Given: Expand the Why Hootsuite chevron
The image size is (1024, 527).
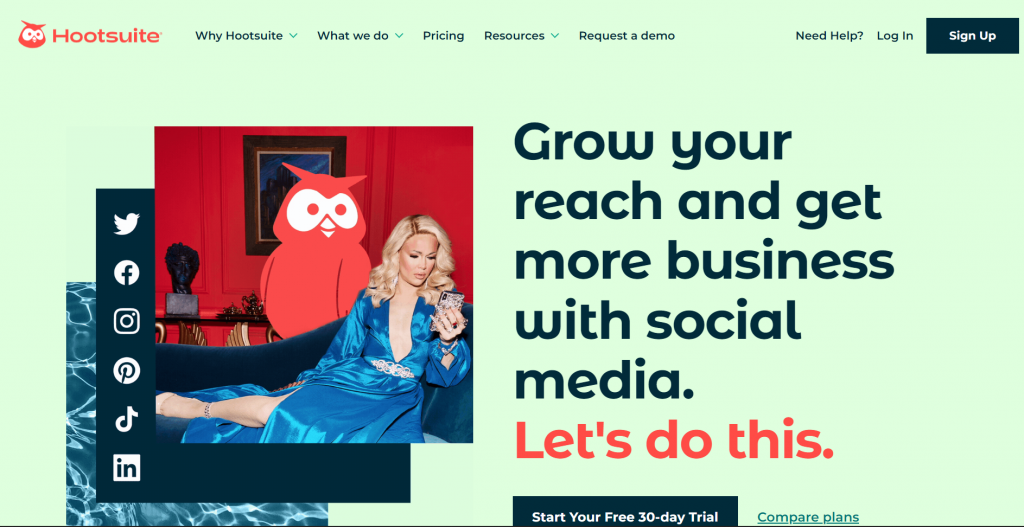Looking at the screenshot, I should pyautogui.click(x=293, y=36).
